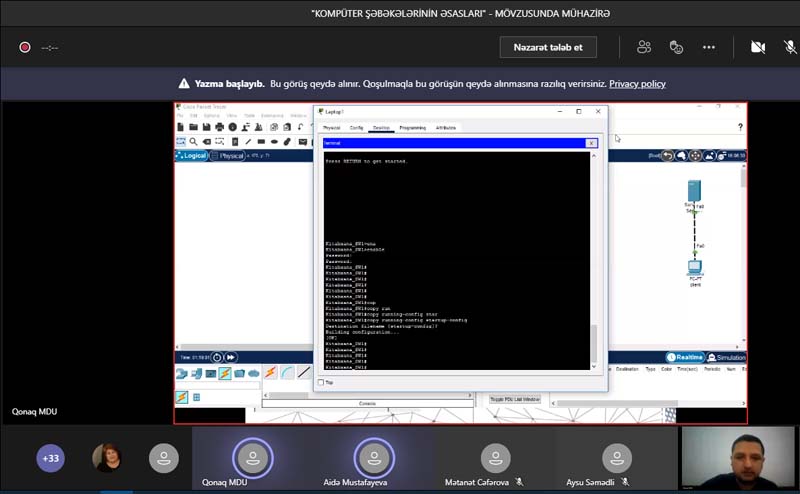
Task: Click the fast forward time button
Action: coord(231,357)
